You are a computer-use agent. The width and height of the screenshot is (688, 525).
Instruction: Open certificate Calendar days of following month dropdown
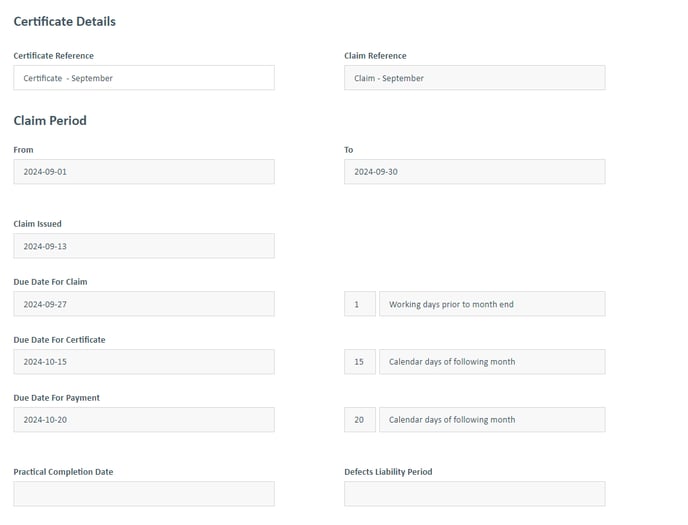click(x=492, y=361)
